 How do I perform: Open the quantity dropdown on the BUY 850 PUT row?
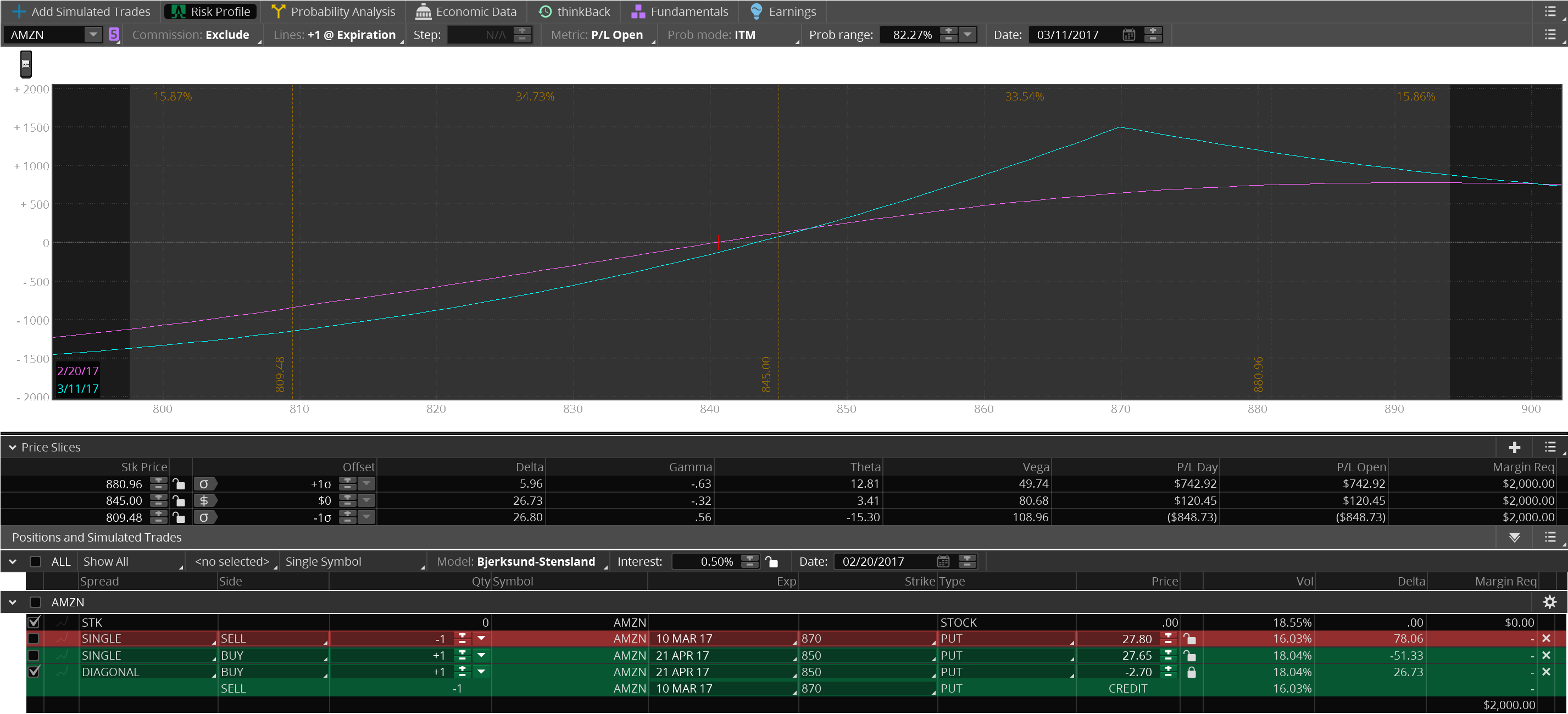tap(480, 655)
